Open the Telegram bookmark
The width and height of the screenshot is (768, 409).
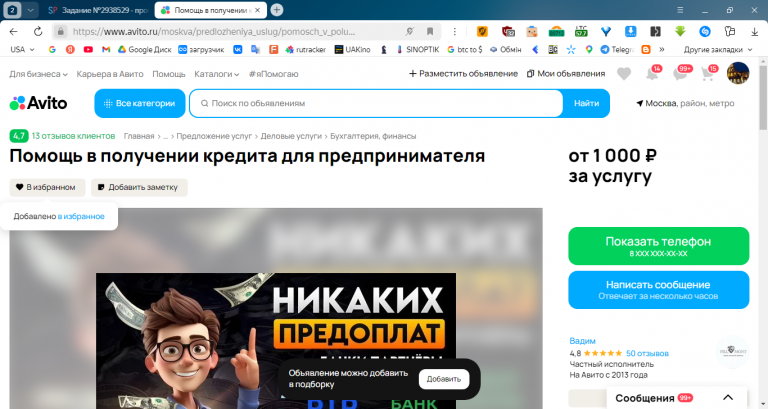[617, 49]
